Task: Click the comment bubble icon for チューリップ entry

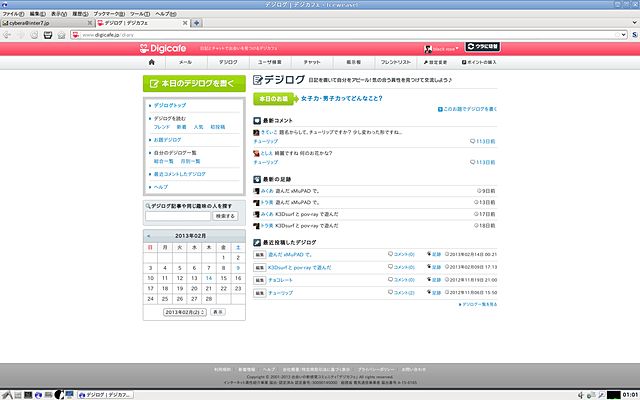Action: point(389,294)
